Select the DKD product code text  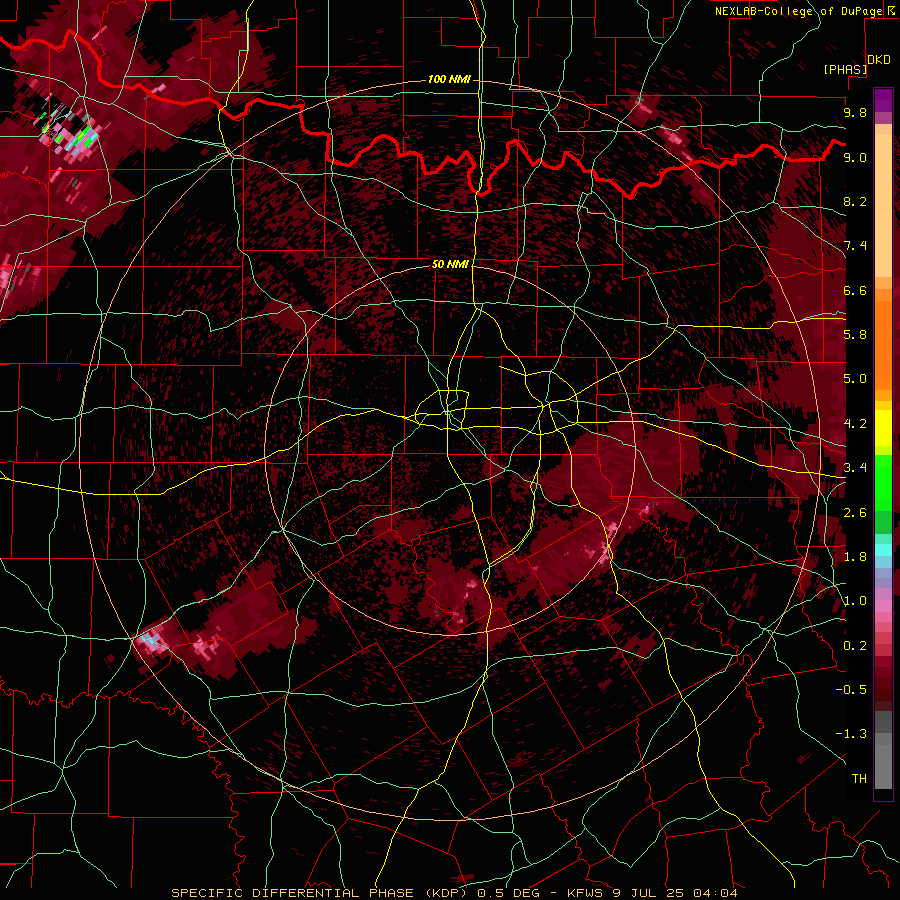click(878, 60)
